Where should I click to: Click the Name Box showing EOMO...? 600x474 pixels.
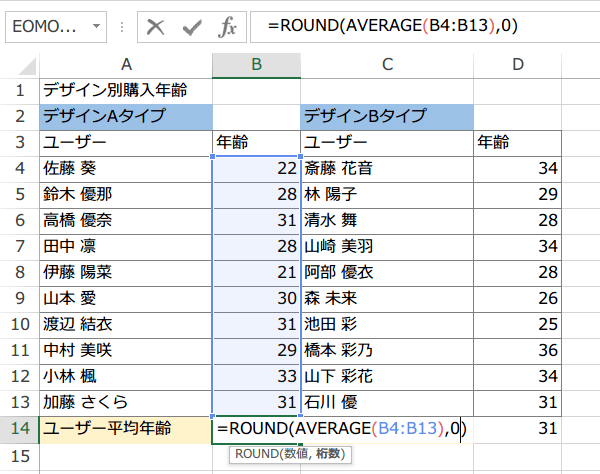click(56, 27)
